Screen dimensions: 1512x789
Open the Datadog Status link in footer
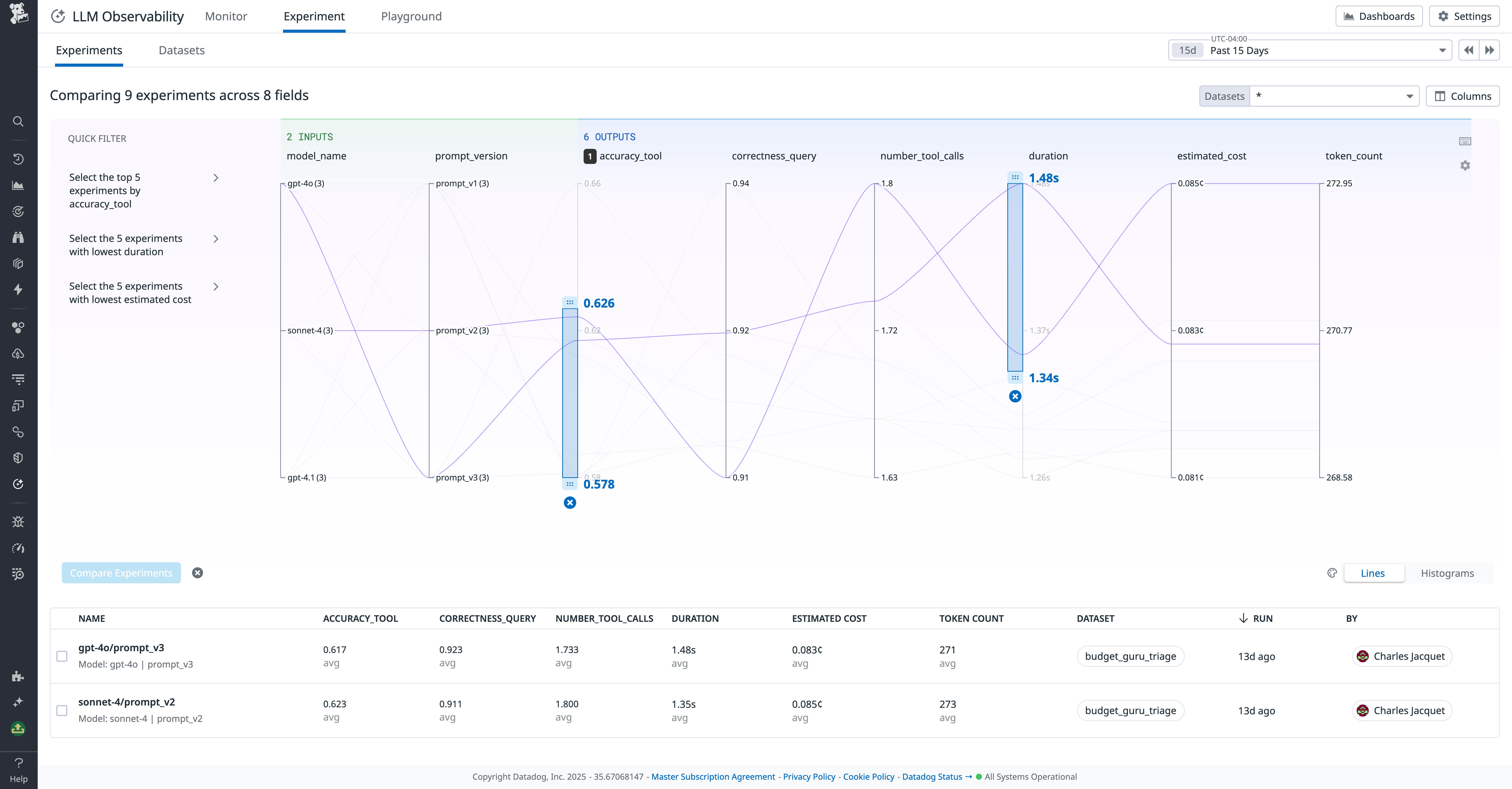coord(932,776)
